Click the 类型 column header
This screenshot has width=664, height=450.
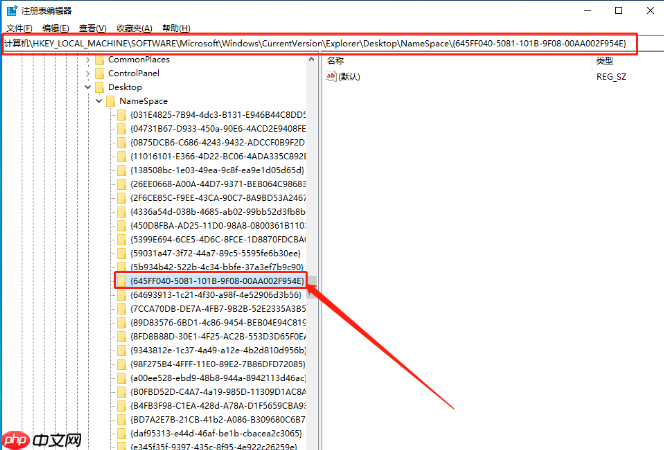tap(604, 61)
